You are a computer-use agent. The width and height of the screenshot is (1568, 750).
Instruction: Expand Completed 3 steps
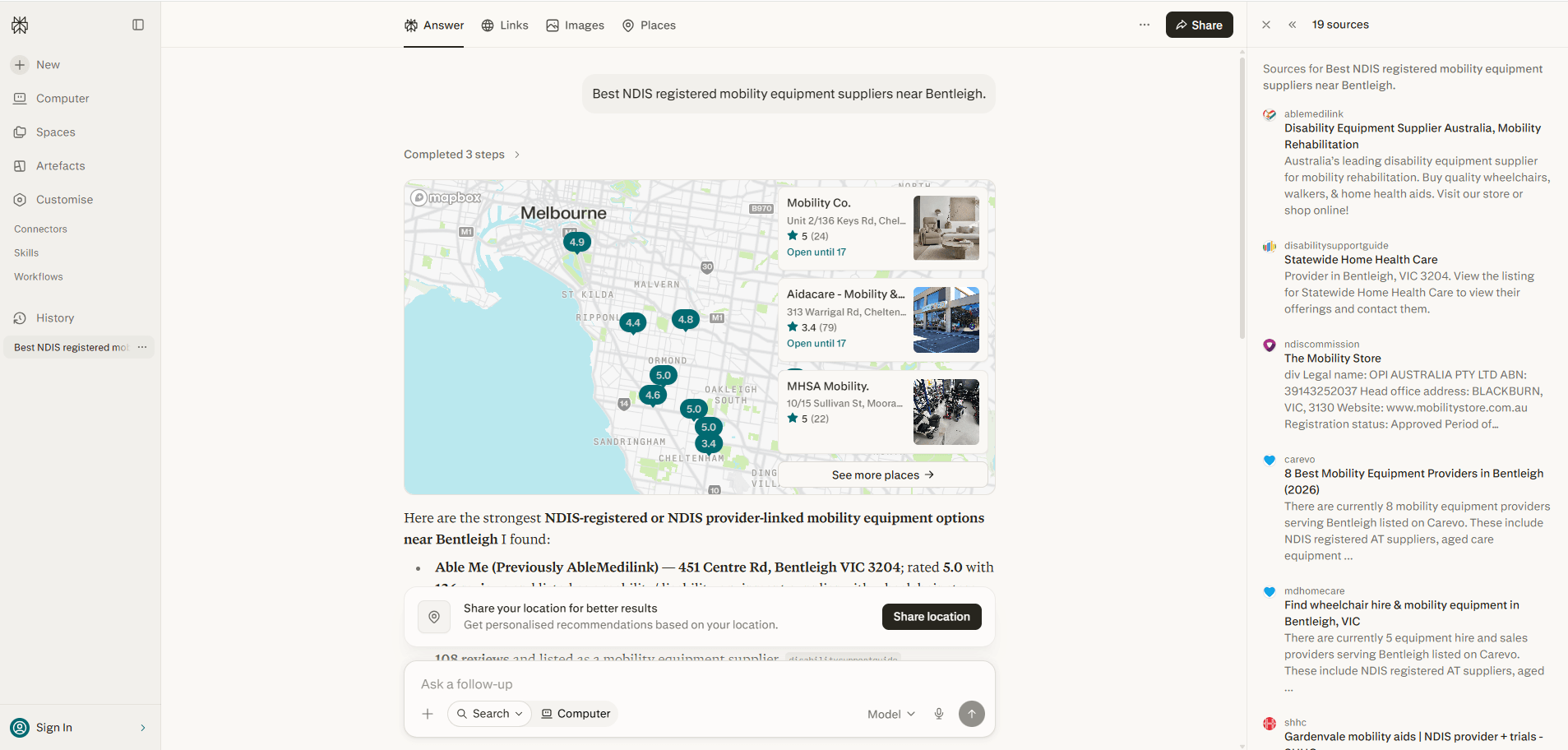point(462,155)
